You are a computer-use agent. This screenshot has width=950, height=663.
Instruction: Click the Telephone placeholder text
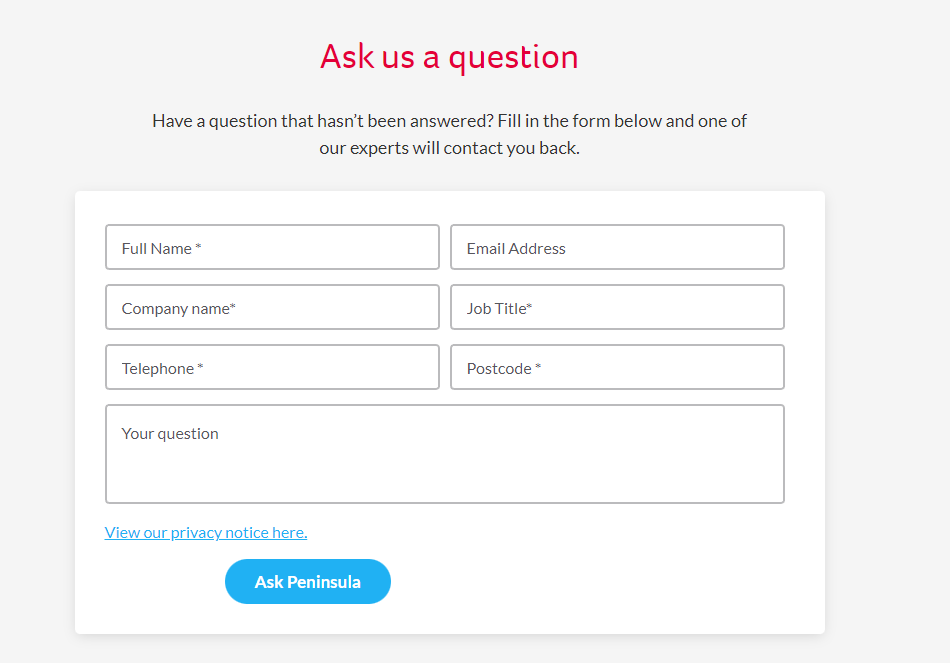[x=162, y=369]
